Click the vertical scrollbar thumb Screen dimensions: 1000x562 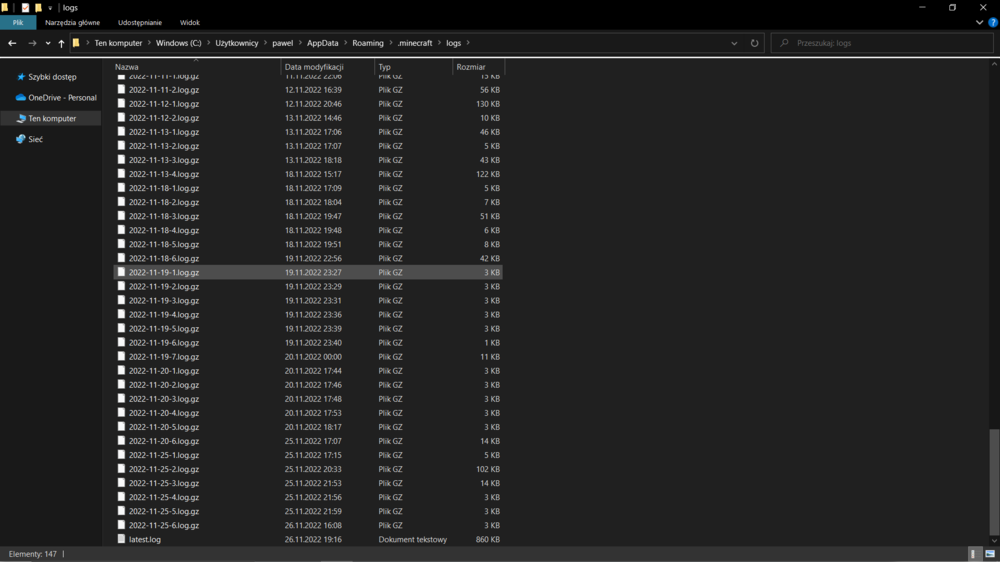(x=994, y=482)
